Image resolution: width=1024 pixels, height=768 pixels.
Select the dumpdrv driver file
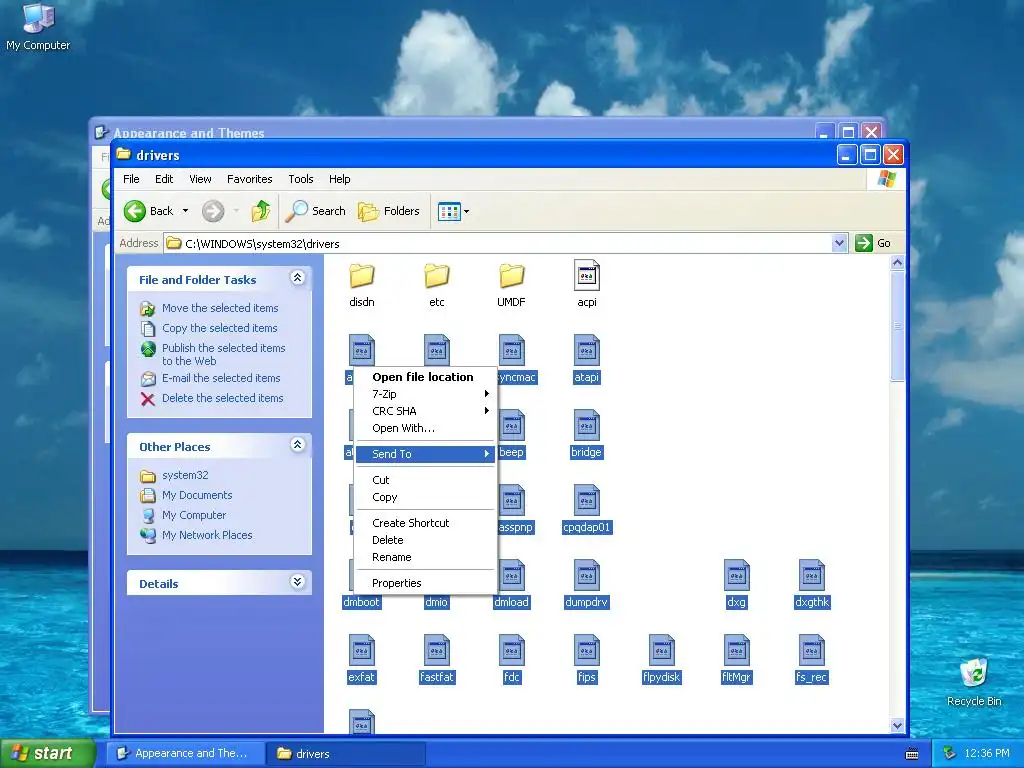point(586,584)
